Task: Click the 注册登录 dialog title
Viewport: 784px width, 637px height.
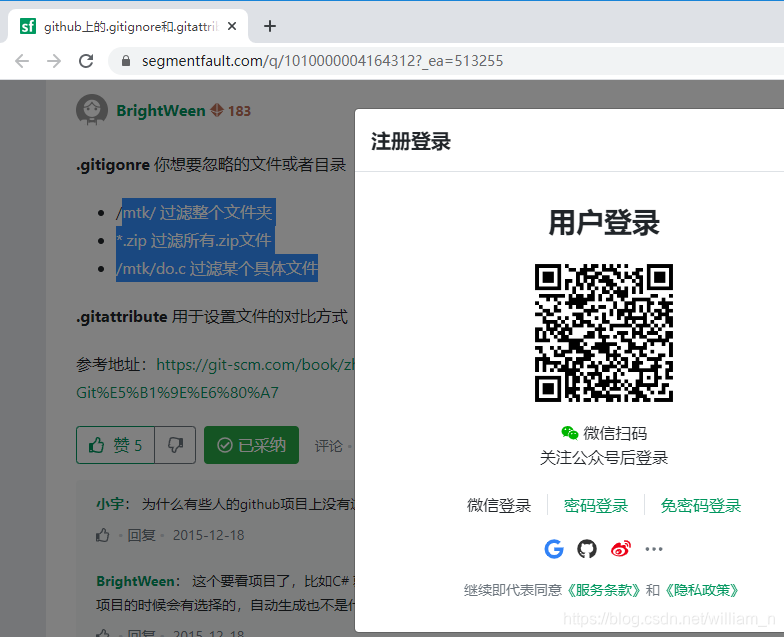Action: (x=411, y=141)
